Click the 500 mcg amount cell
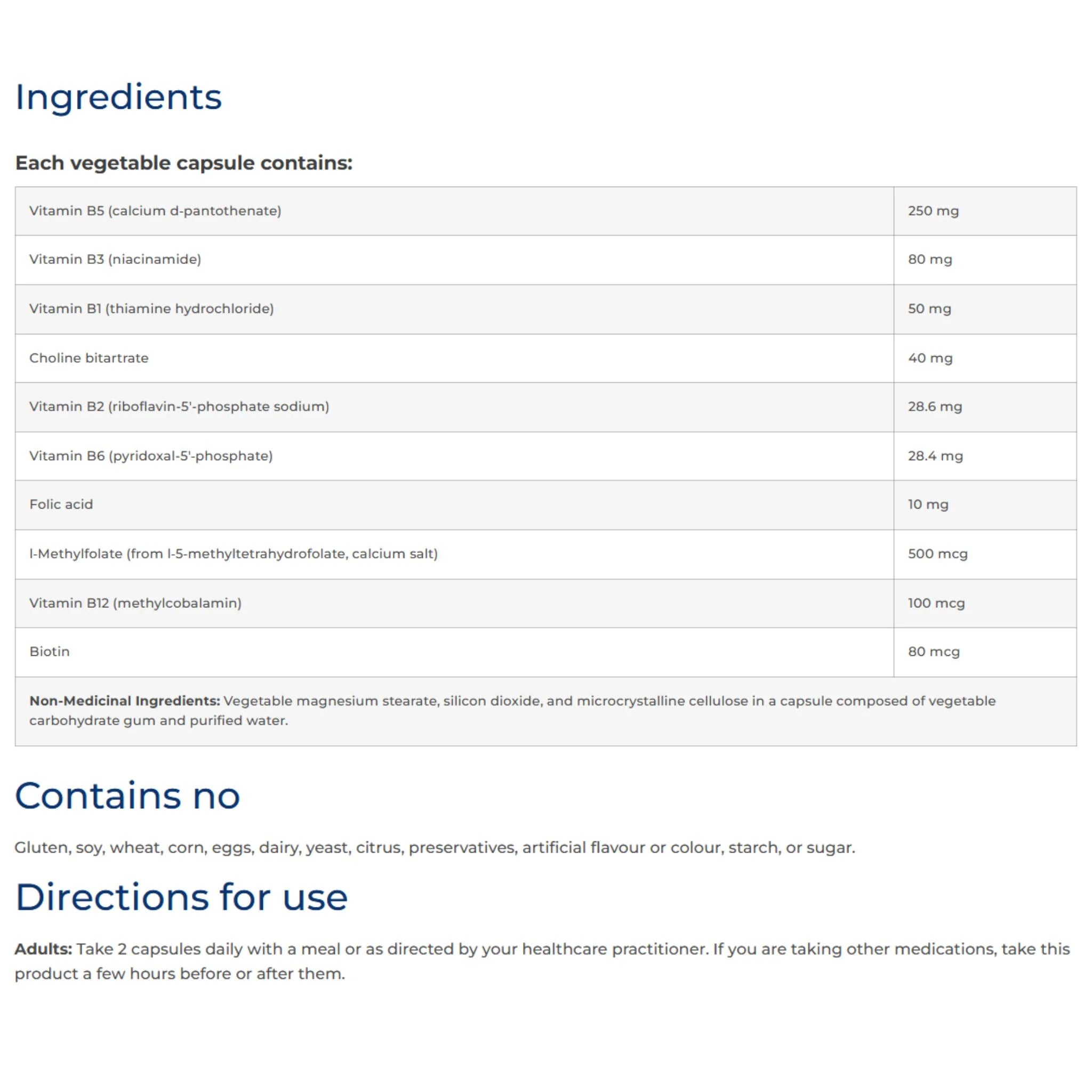Screen dimensions: 1092x1092 pyautogui.click(x=985, y=554)
